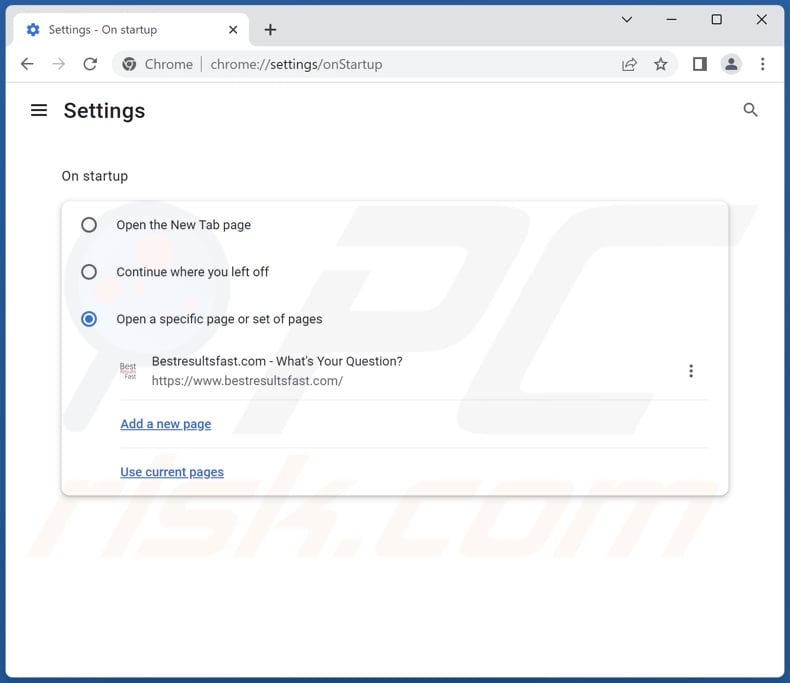Select Open the New Tab page
Screen dimensions: 790x683
point(89,225)
